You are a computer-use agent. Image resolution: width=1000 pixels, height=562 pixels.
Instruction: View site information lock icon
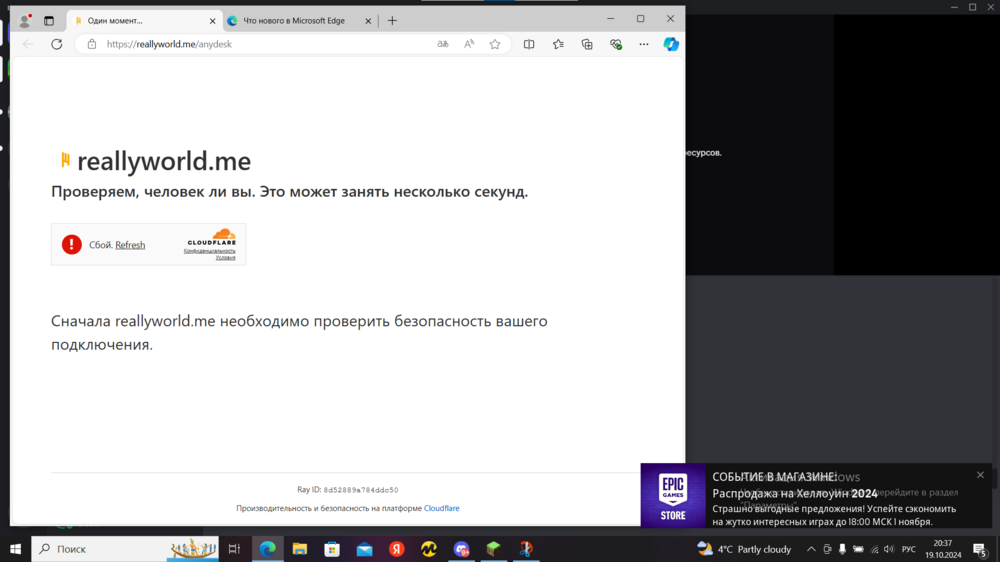click(x=92, y=44)
